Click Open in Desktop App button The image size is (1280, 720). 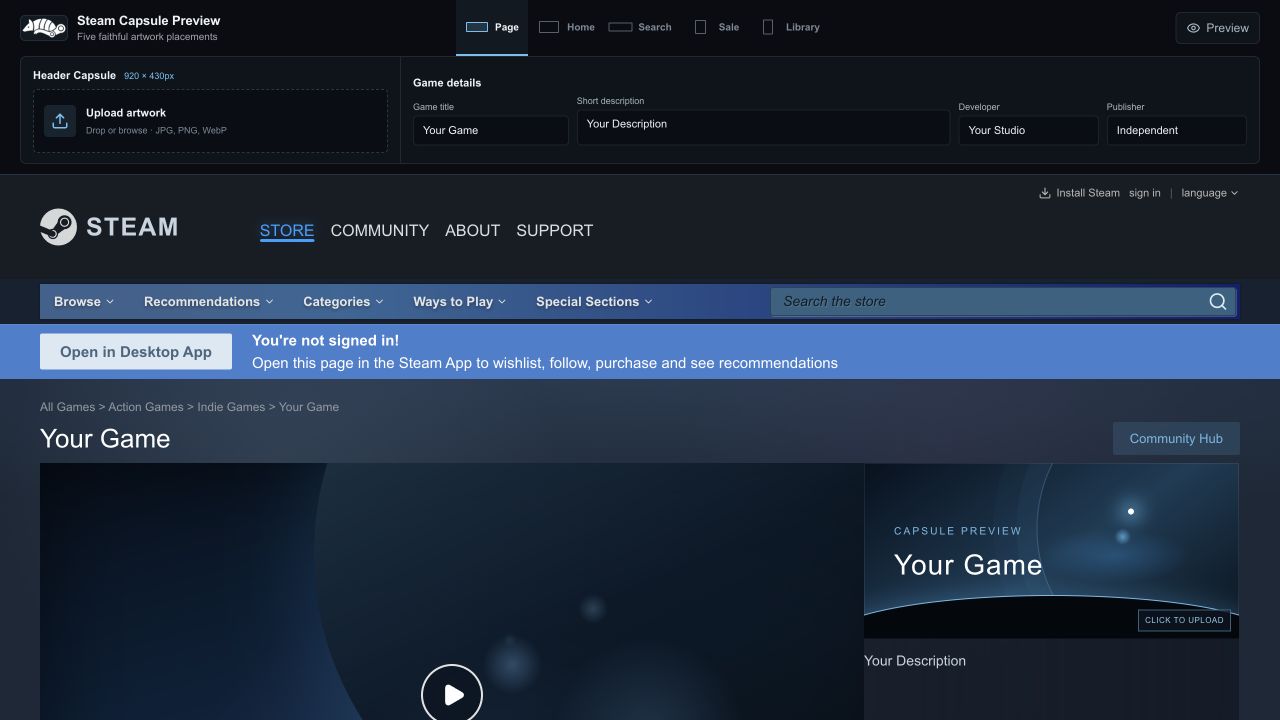coord(136,352)
